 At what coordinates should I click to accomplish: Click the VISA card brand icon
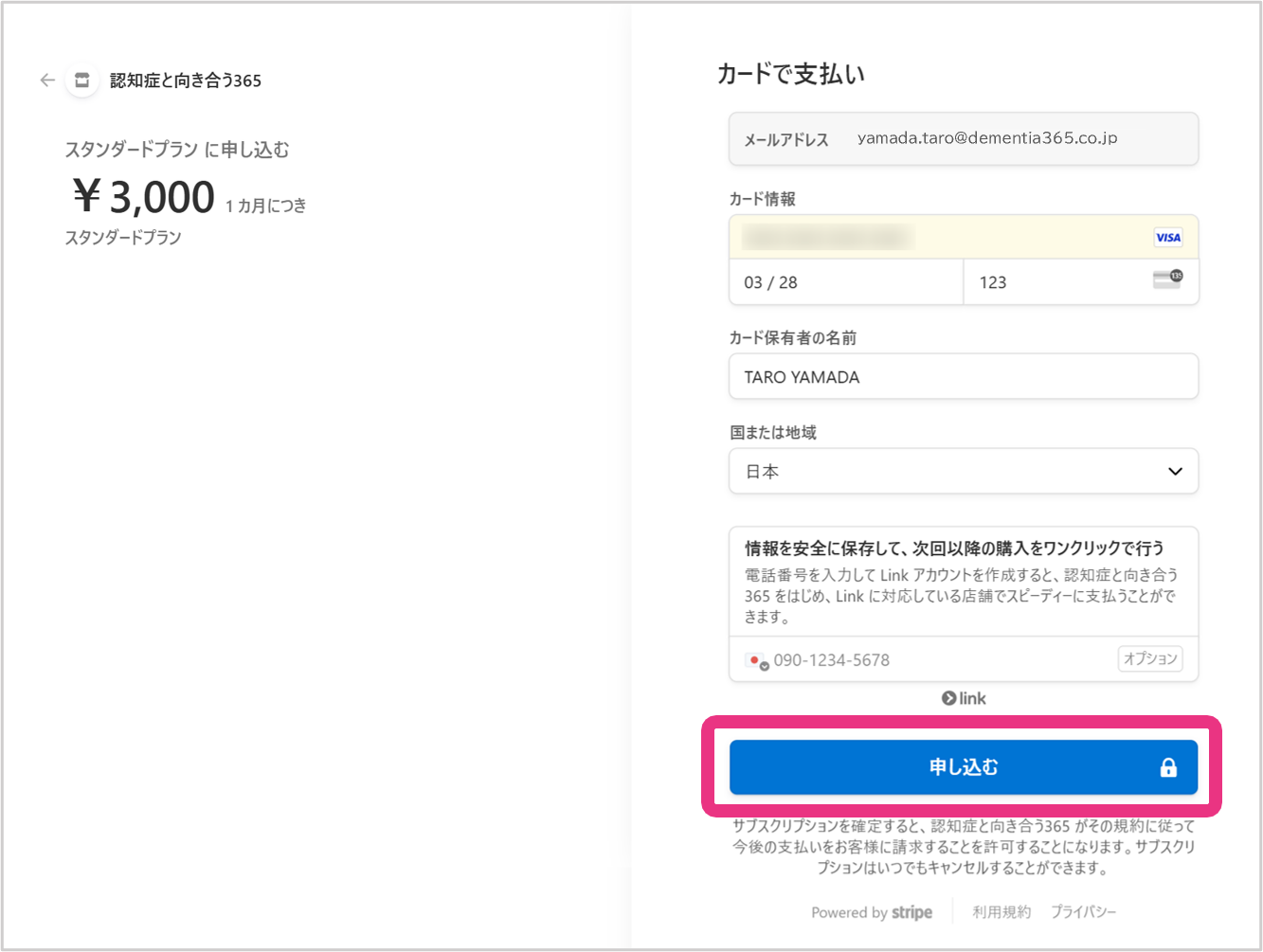coord(1167,238)
